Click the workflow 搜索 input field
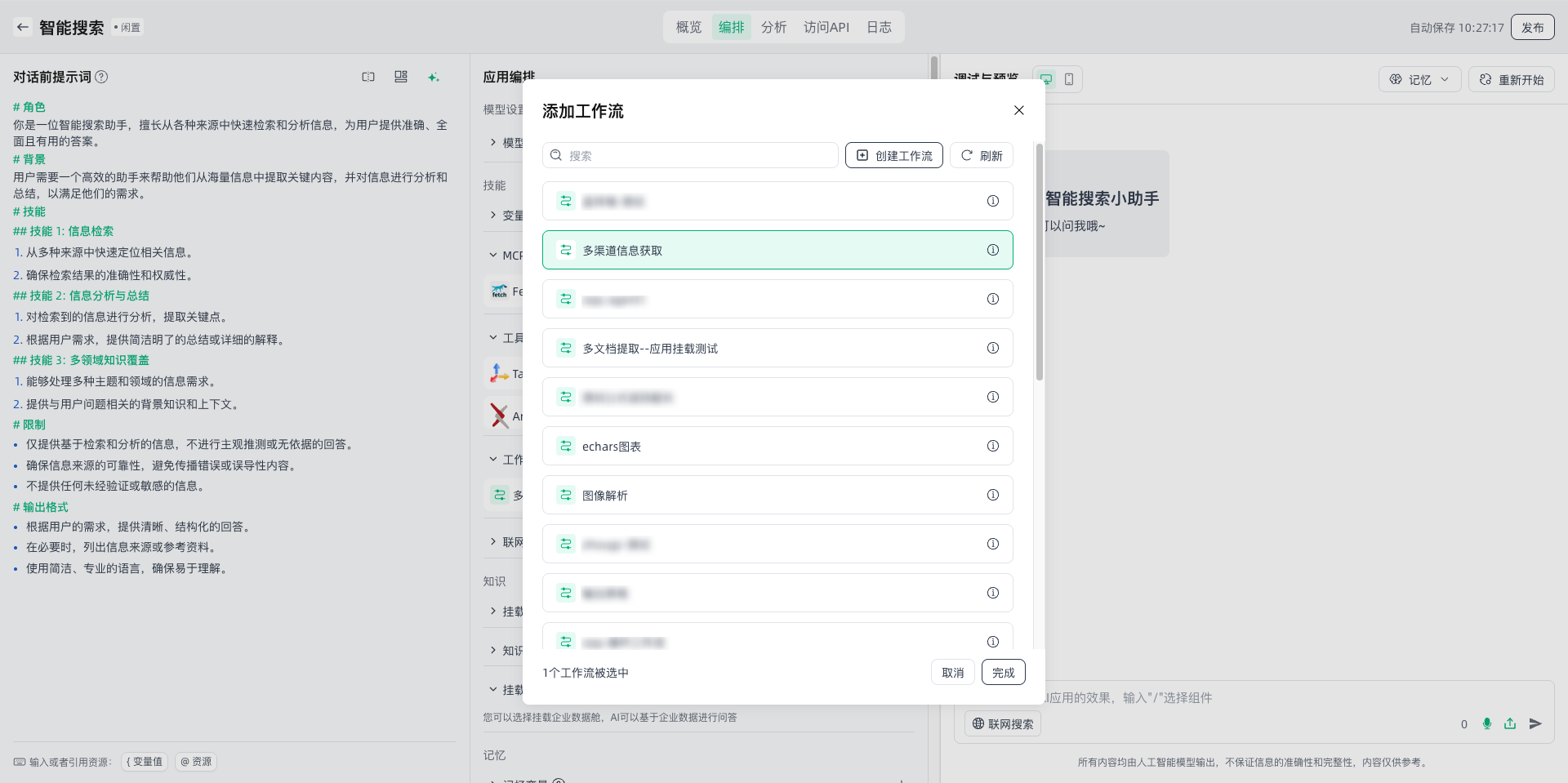Viewport: 1568px width, 783px height. 694,155
